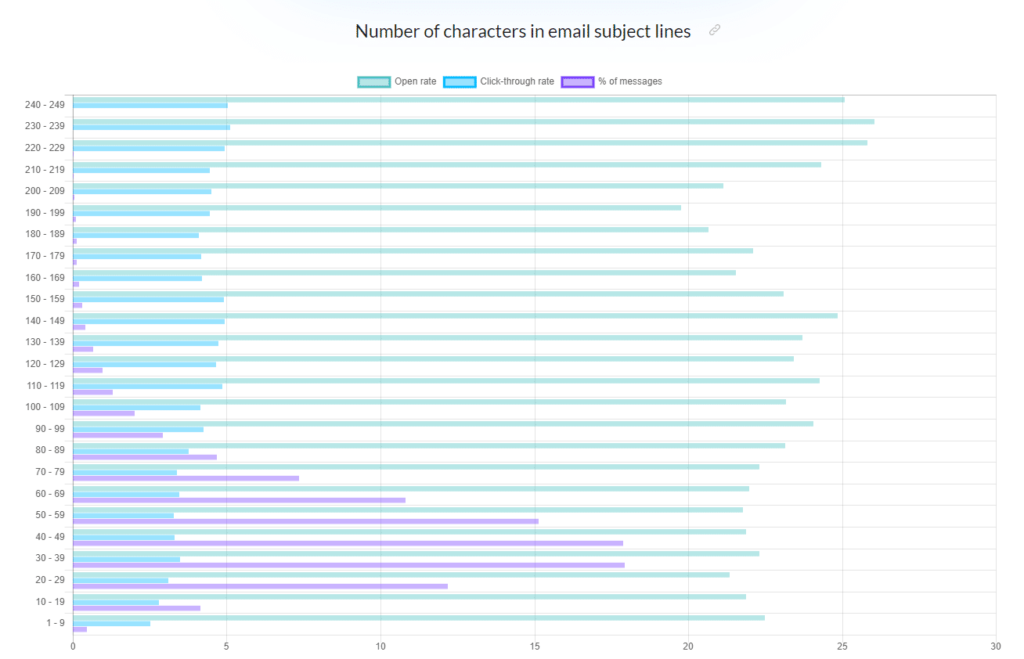Screen dimensions: 1024x659
Task: Click the blue Click-through rate legend swatch
Action: coord(460,81)
